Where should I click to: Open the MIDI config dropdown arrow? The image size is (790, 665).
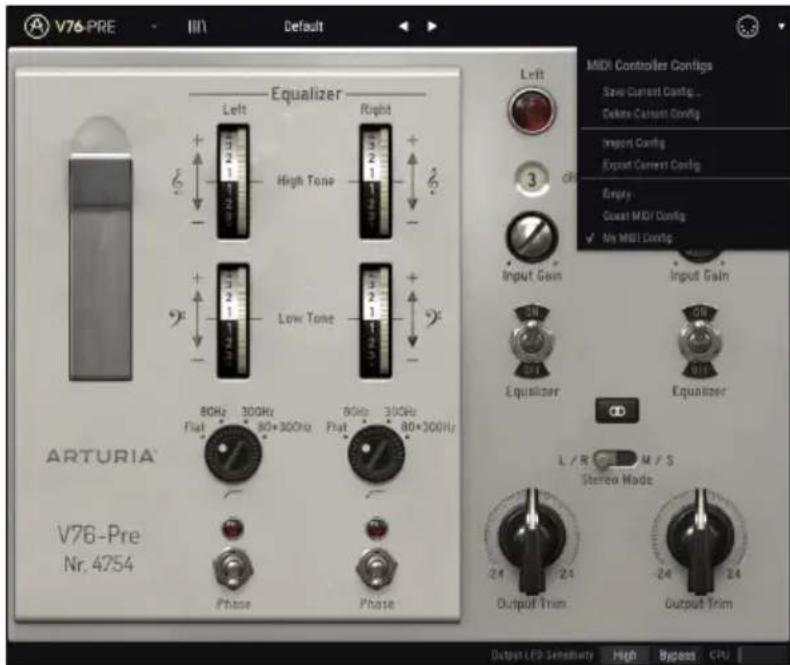[780, 27]
